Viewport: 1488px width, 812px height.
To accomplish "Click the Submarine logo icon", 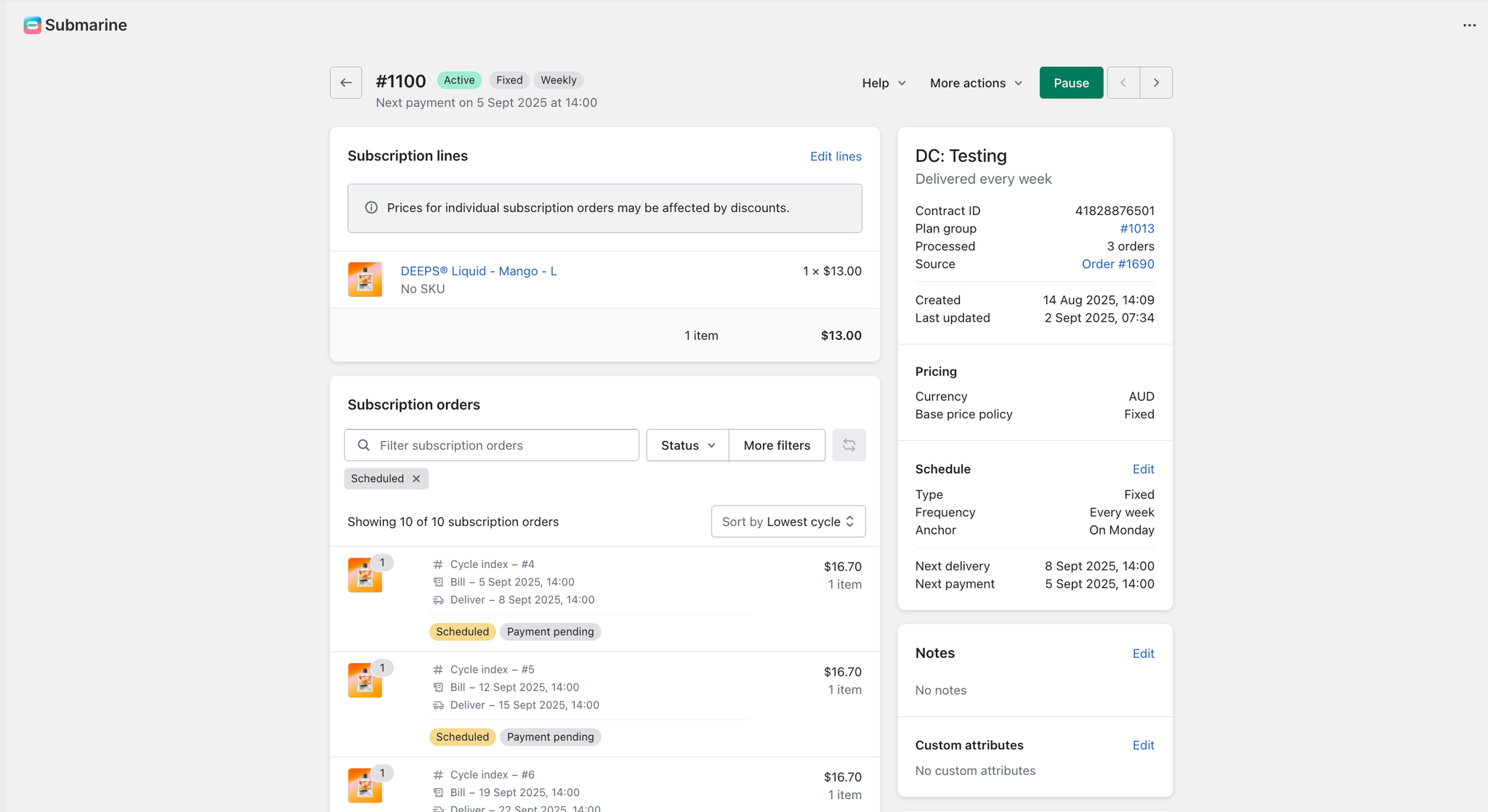I will click(32, 25).
